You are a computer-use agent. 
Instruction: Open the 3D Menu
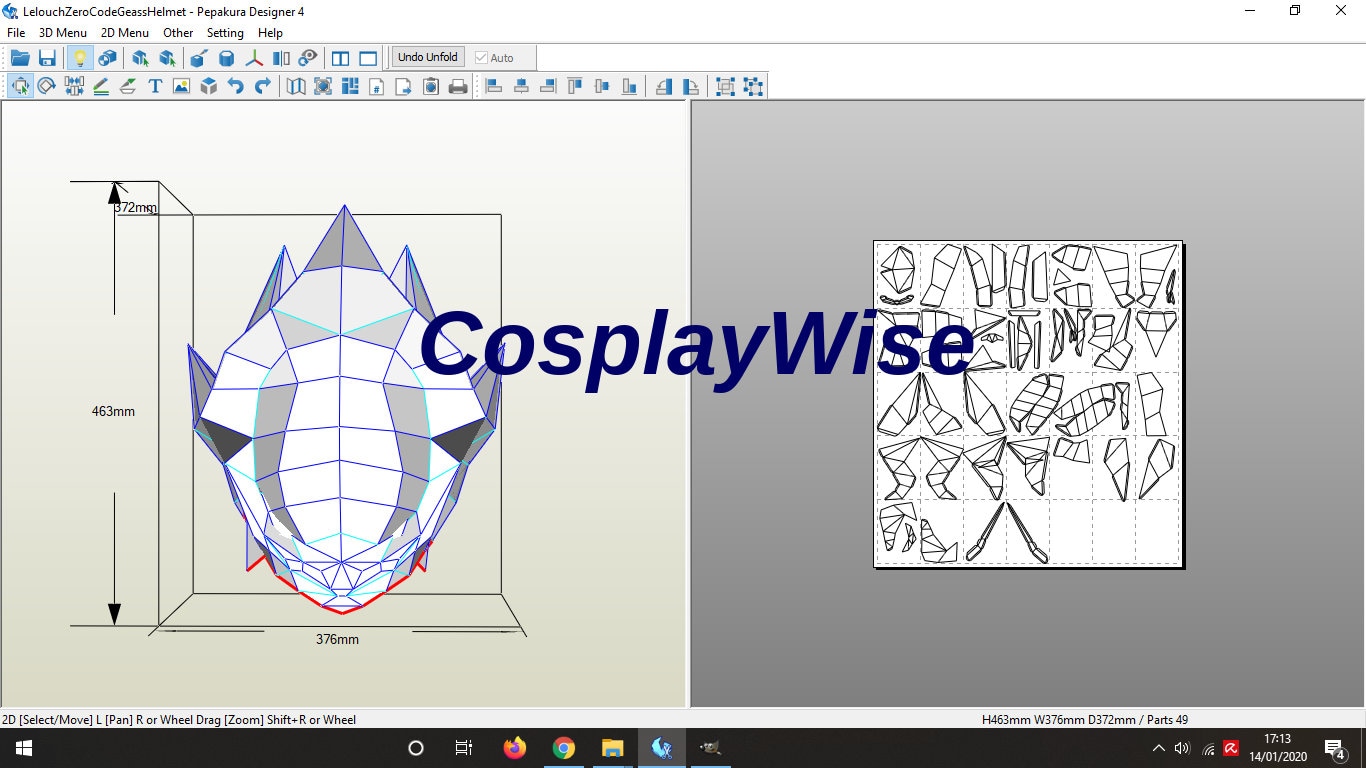[63, 33]
